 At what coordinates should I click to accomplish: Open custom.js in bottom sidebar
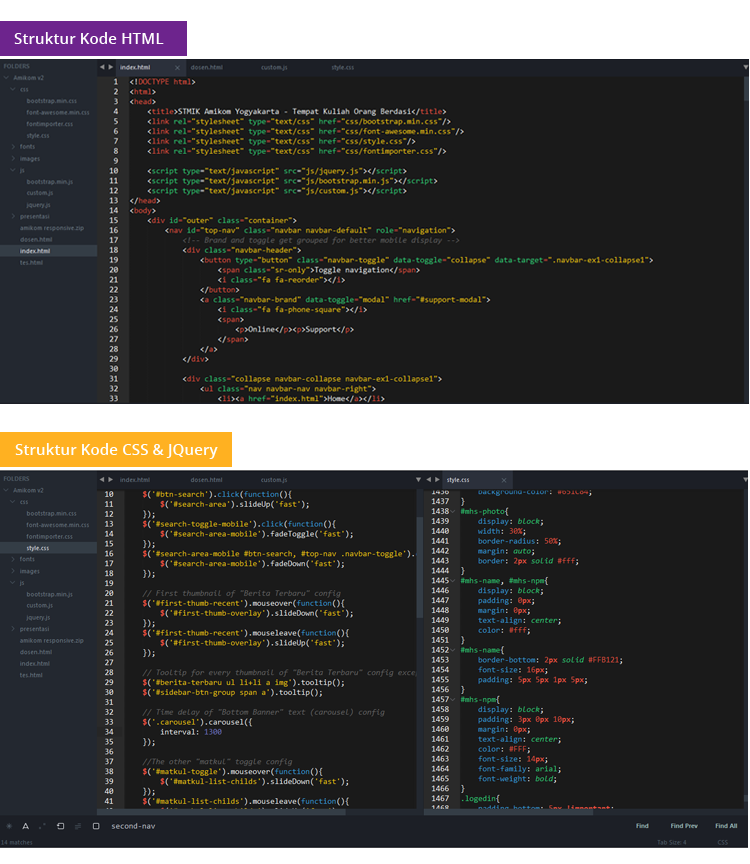(39, 606)
